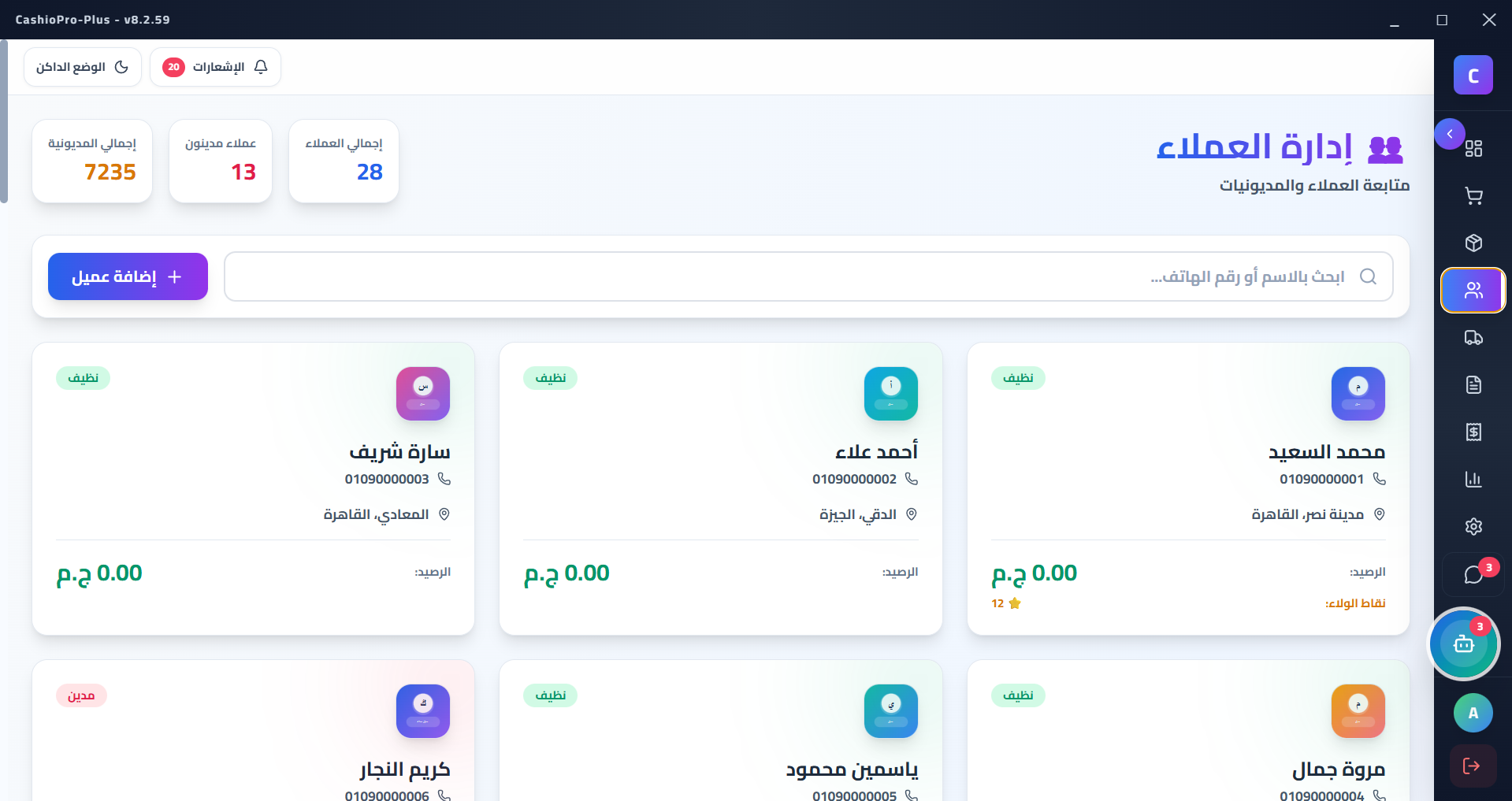
Task: Open the user avatar labeled A
Action: [1473, 713]
